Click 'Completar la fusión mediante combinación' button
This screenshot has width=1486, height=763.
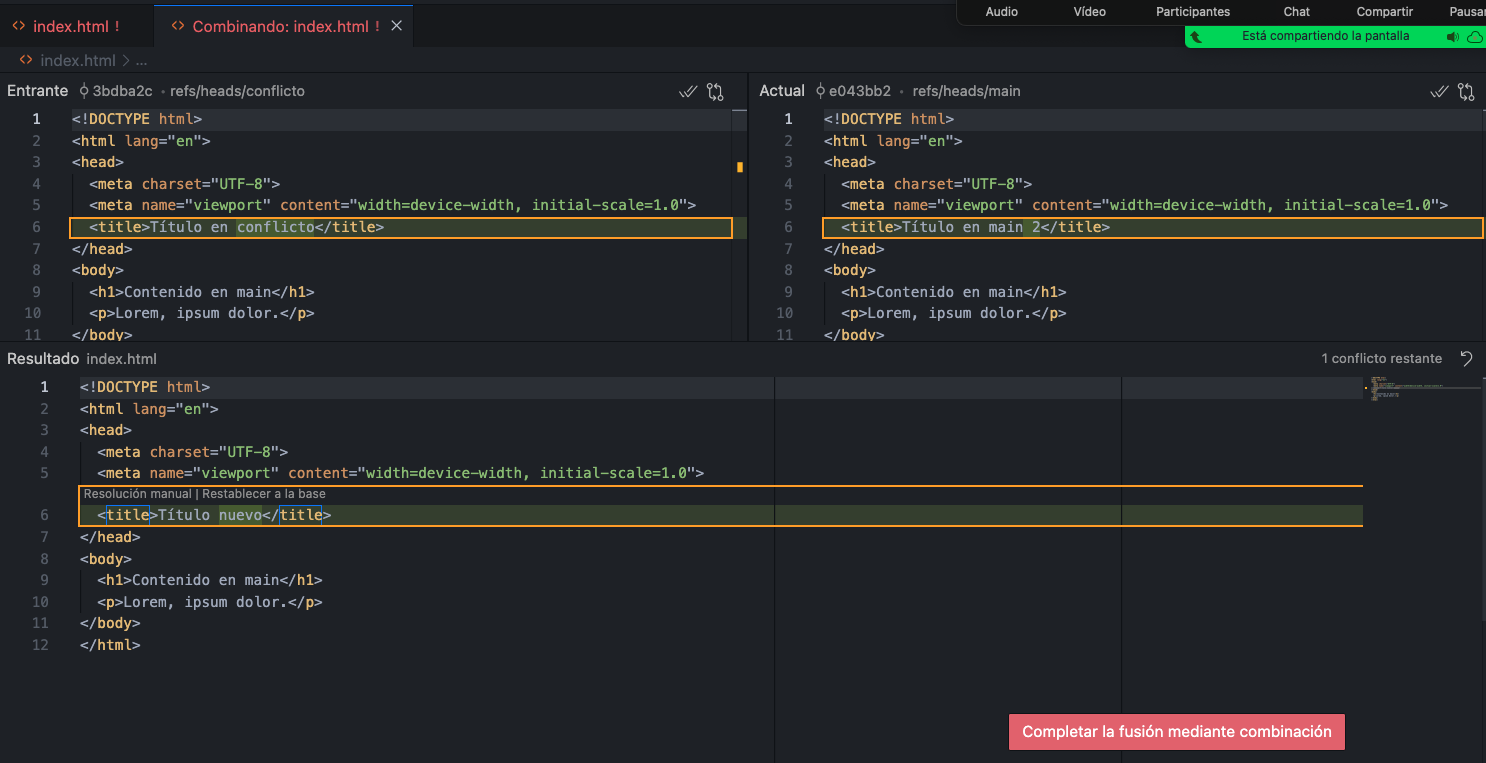(x=1177, y=732)
